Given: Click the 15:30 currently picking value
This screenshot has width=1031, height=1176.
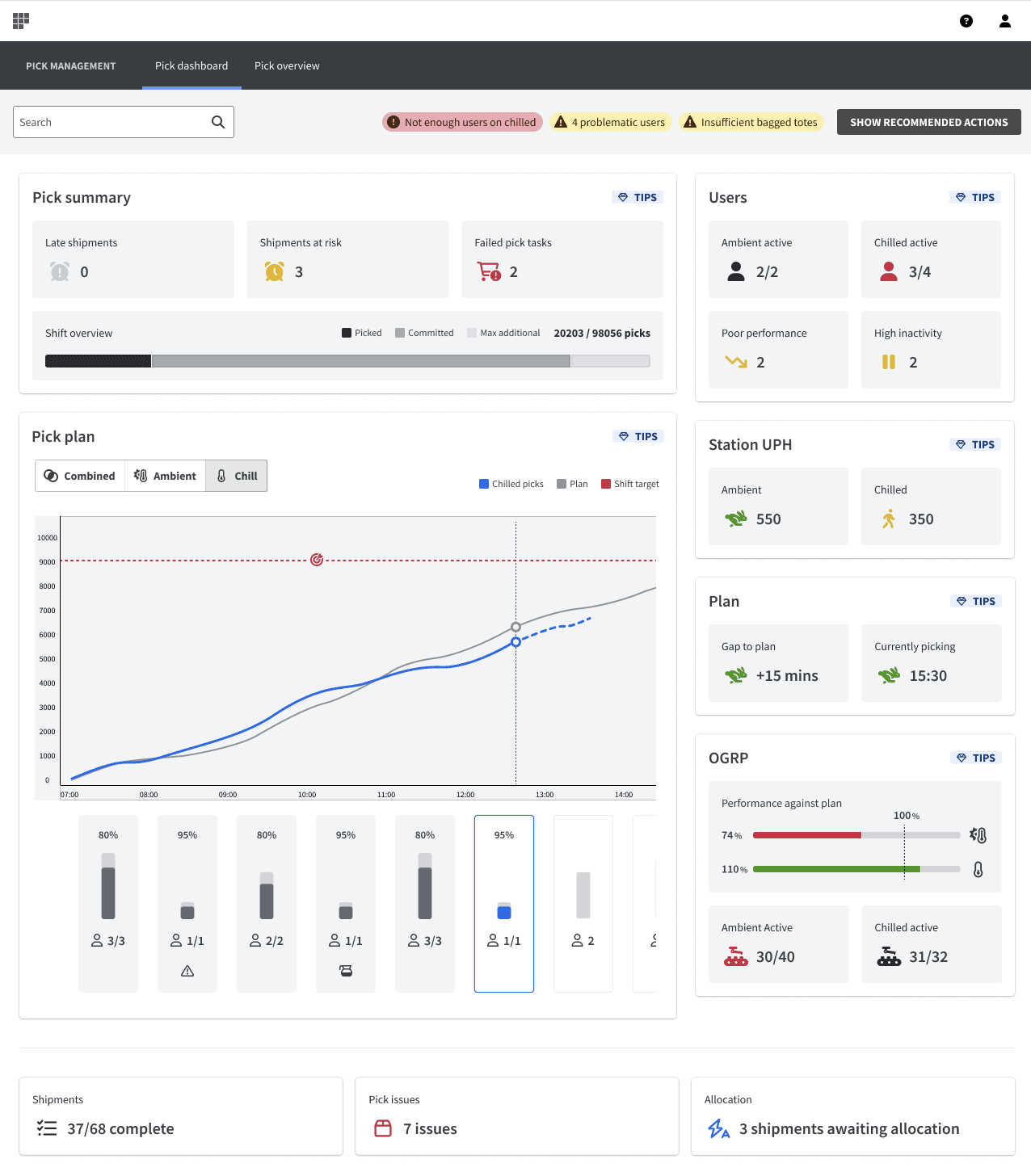Looking at the screenshot, I should pos(928,676).
